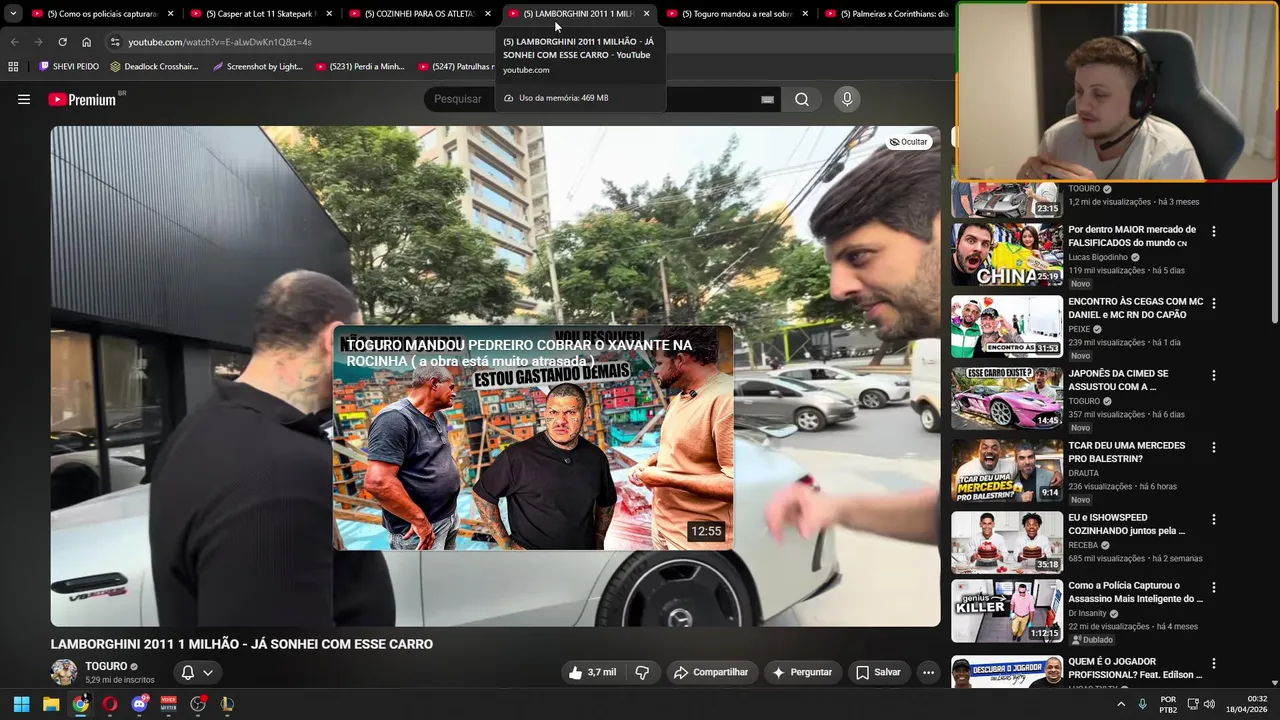Dislike the video thumbs-down button
Image resolution: width=1280 pixels, height=720 pixels.
click(x=642, y=672)
